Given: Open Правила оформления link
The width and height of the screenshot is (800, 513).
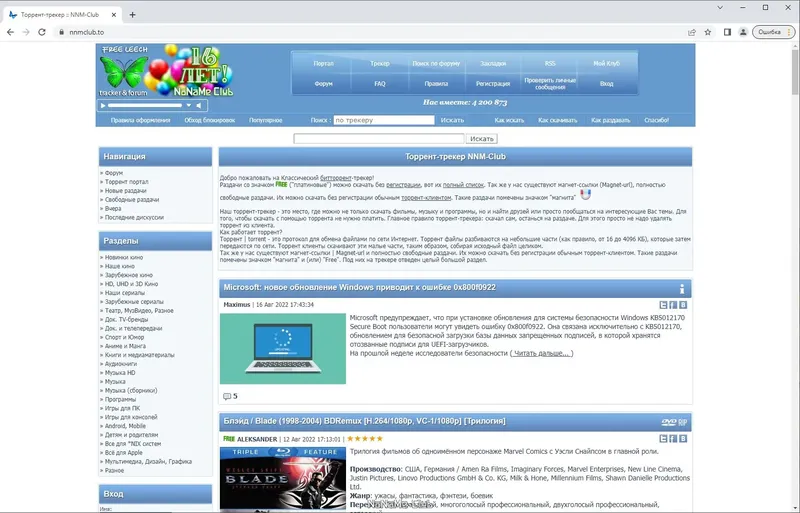Looking at the screenshot, I should pos(140,120).
